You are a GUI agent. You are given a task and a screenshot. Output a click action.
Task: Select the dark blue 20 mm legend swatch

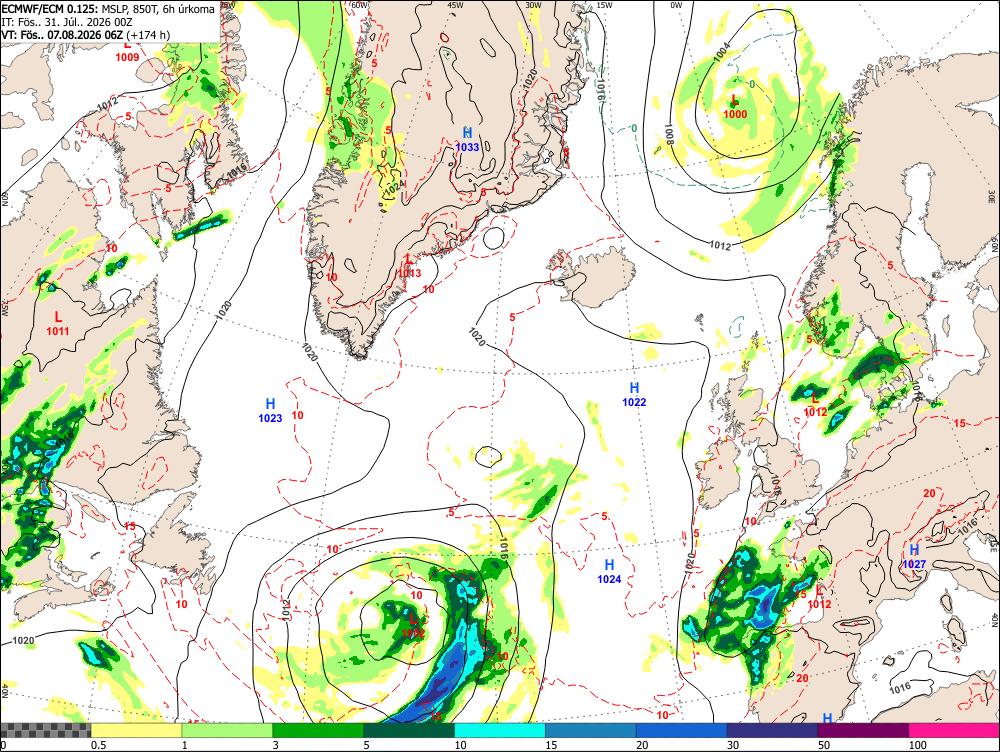(682, 730)
